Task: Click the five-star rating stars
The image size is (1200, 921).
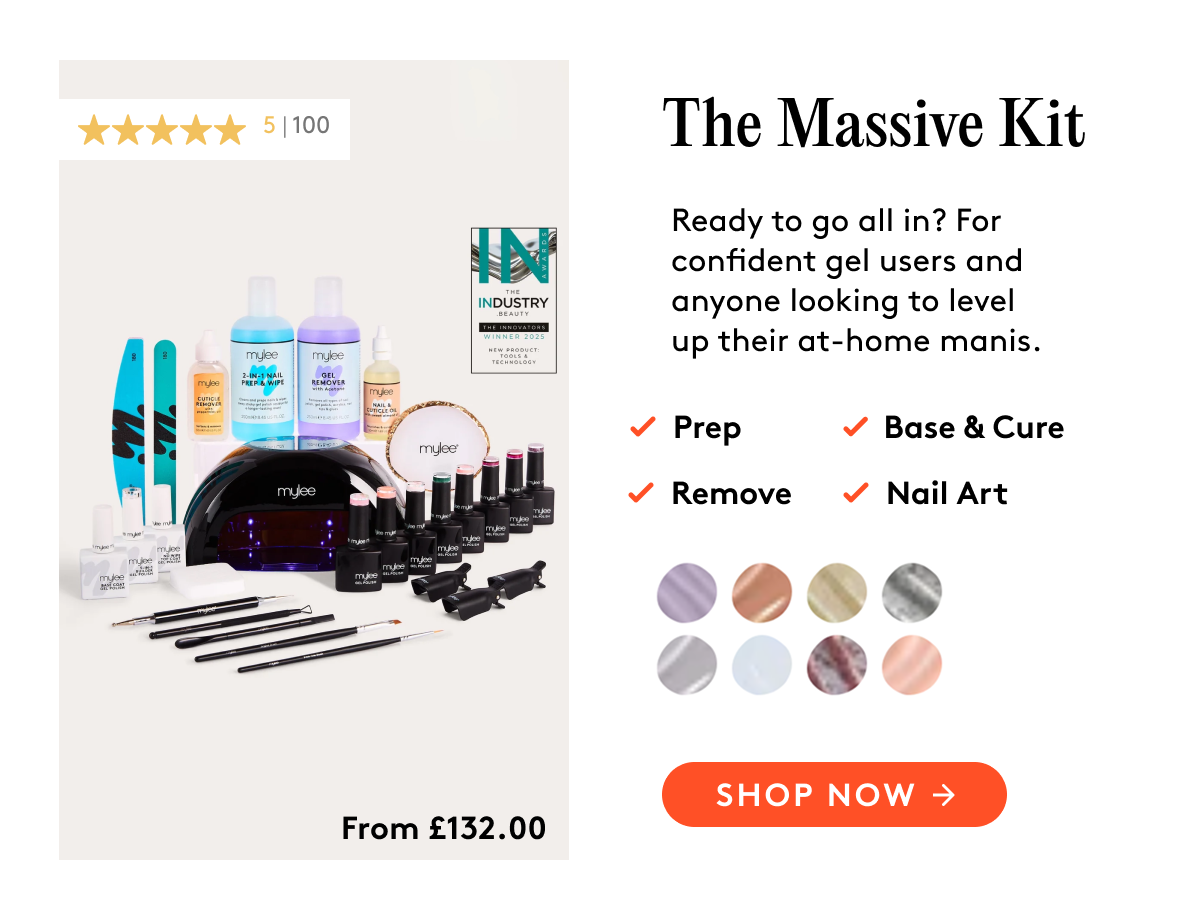Action: point(161,129)
